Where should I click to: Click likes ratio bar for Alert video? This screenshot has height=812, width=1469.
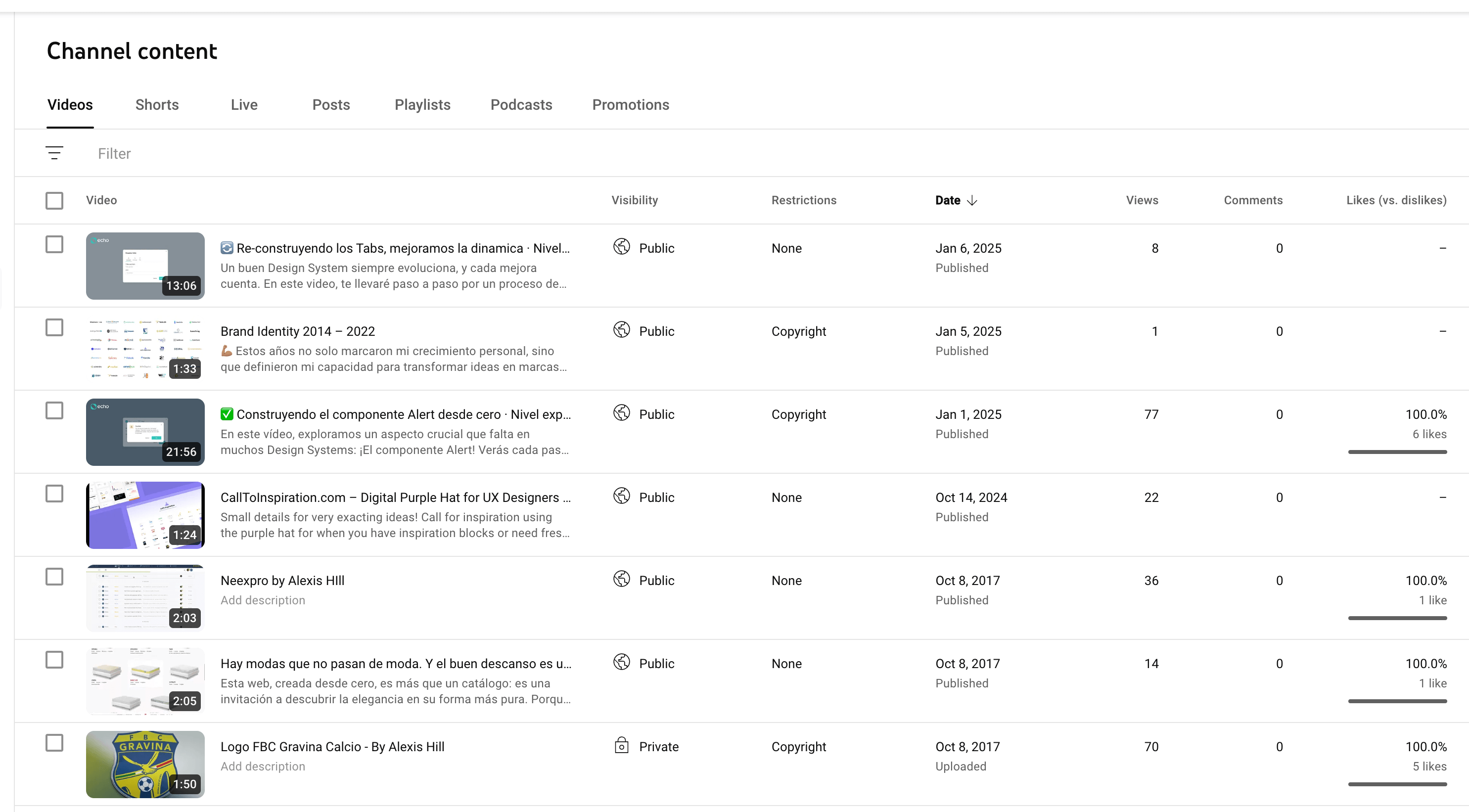pos(1397,452)
